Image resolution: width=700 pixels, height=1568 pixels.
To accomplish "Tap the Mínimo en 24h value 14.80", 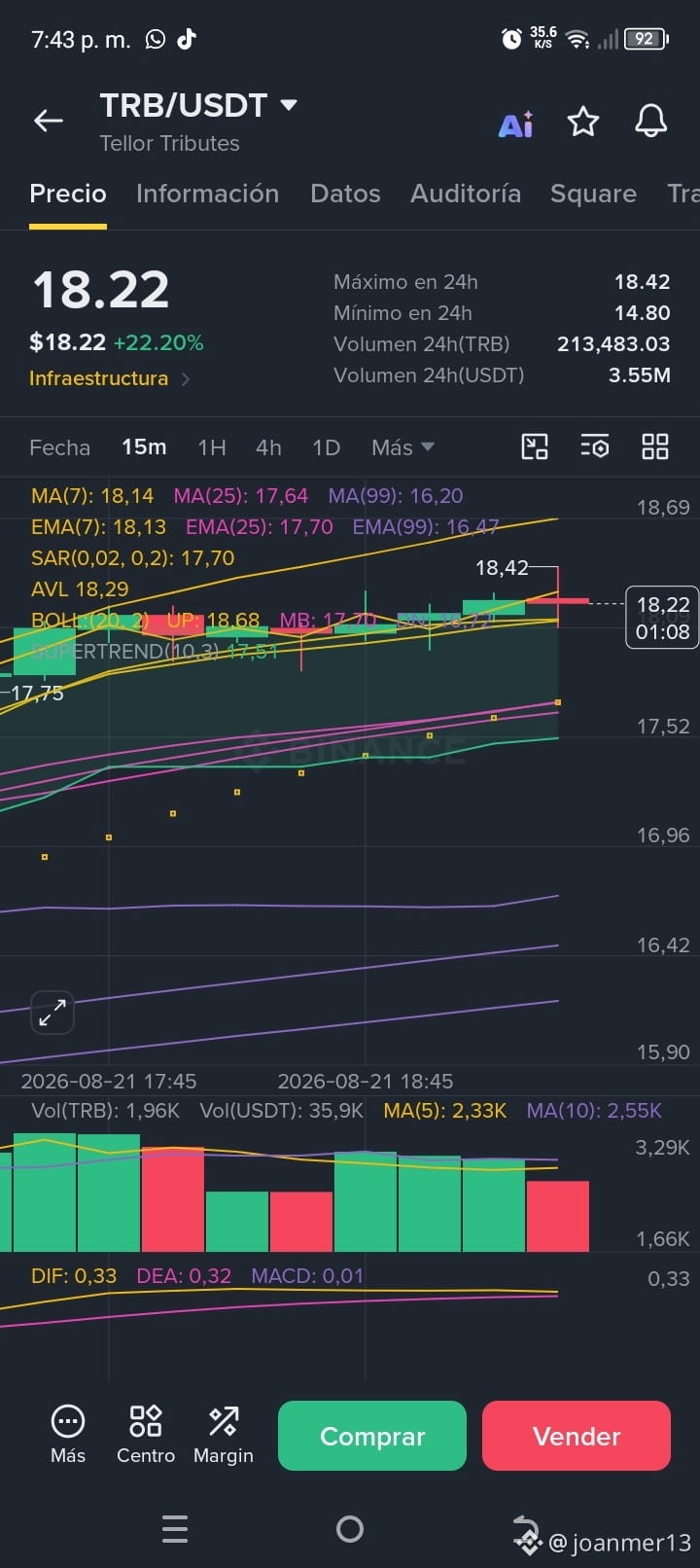I will click(642, 313).
